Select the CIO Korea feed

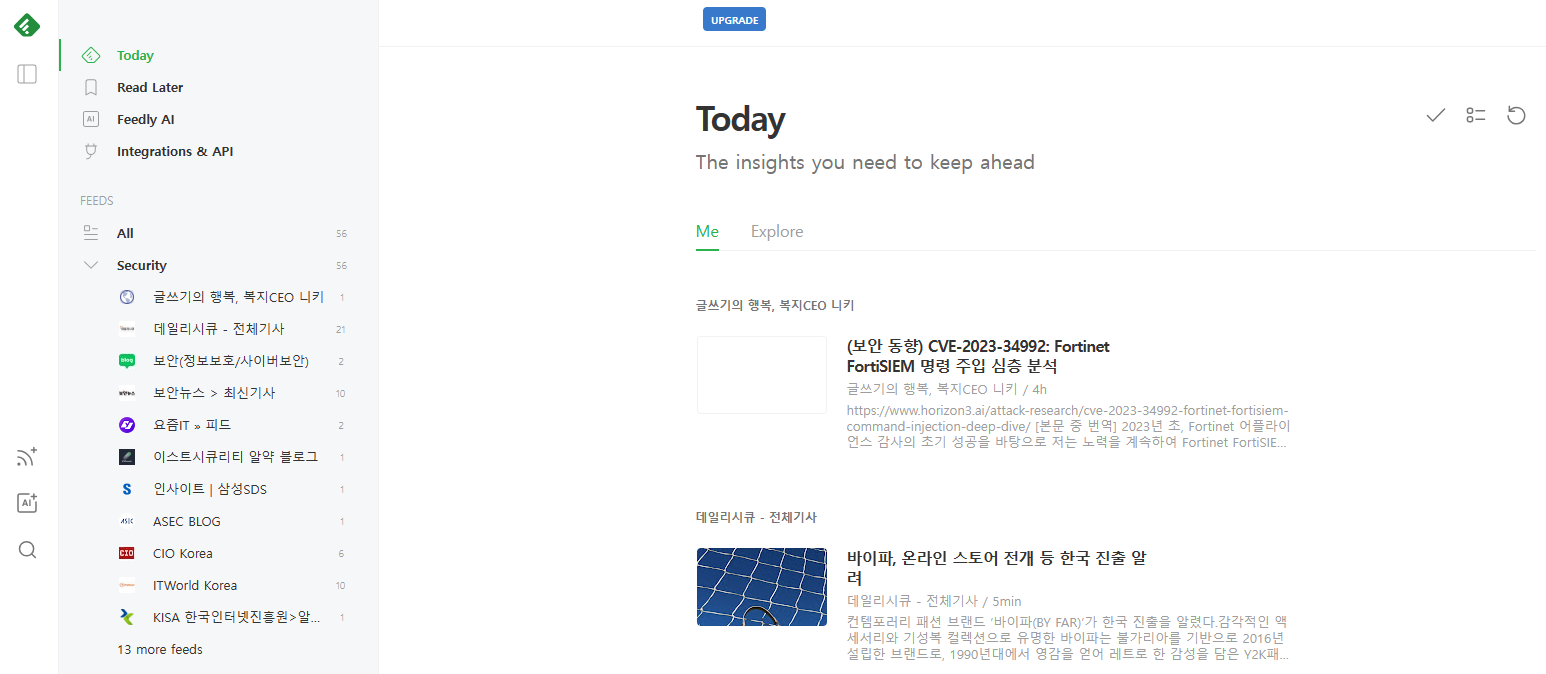pyautogui.click(x=183, y=553)
